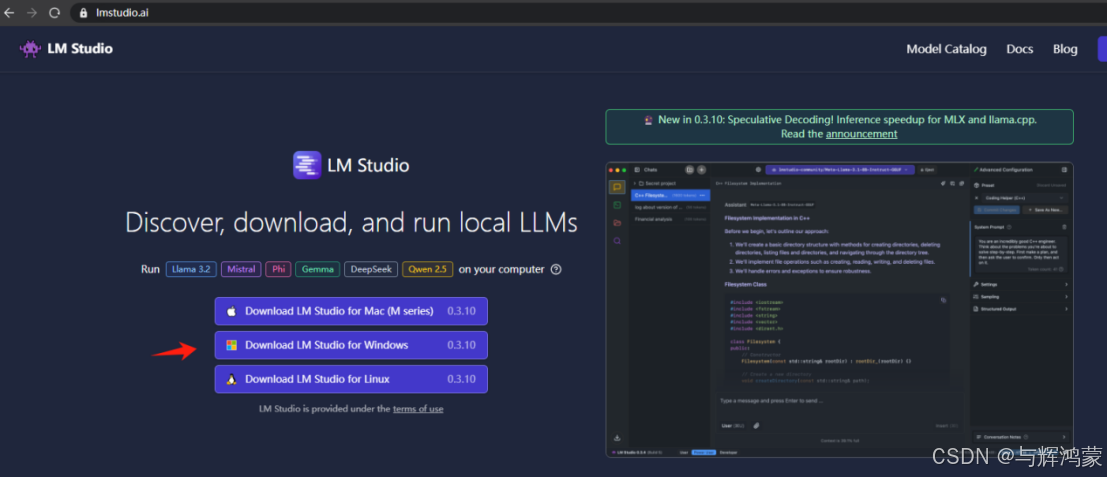This screenshot has height=477, width=1107.
Task: Open the Blog page
Action: 1065,49
